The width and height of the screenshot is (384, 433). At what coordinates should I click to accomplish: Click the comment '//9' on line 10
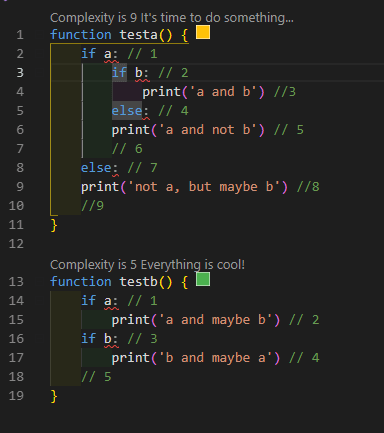coord(92,206)
